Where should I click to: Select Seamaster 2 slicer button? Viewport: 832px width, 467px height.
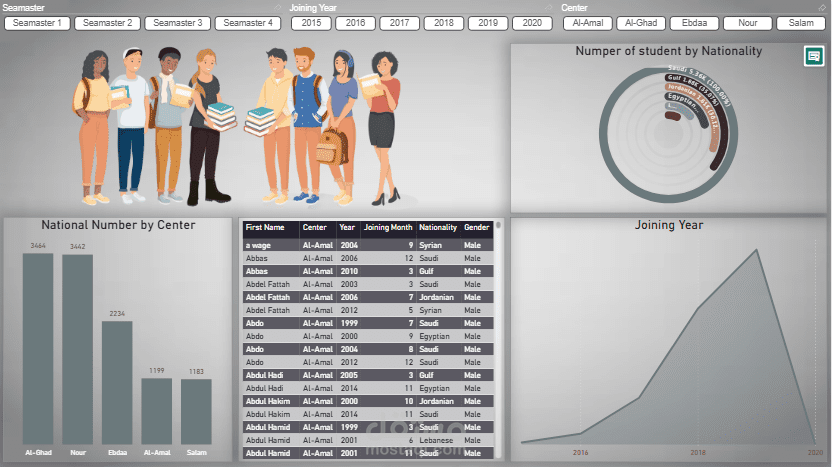[x=108, y=23]
